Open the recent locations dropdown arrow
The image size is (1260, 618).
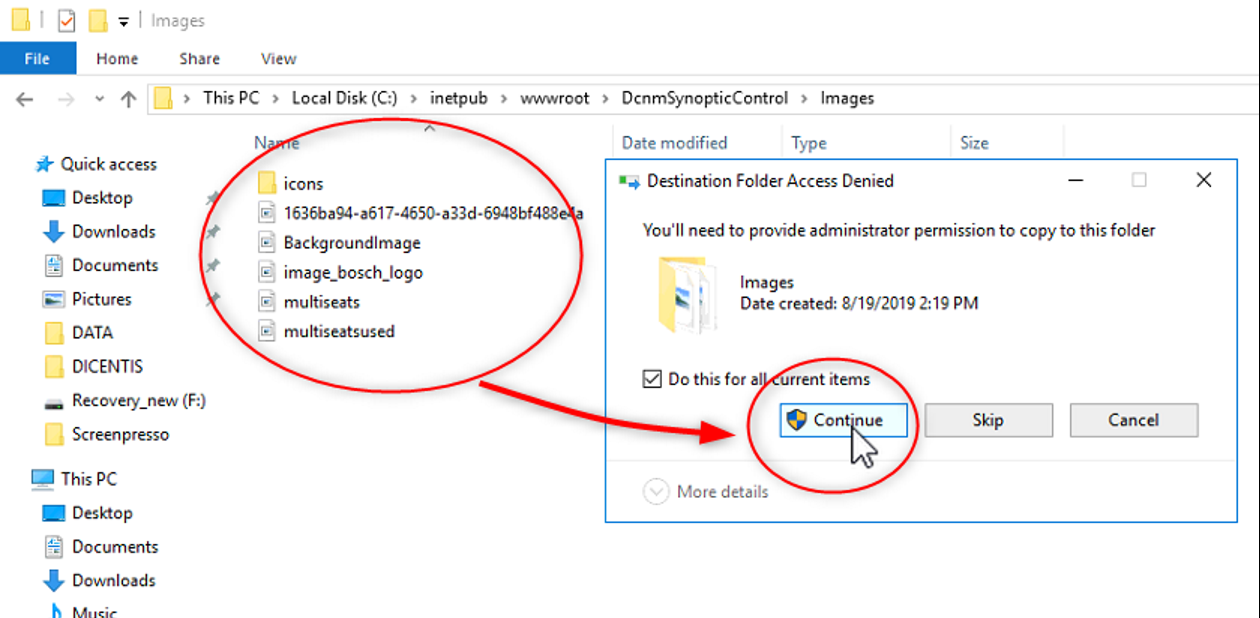tap(99, 99)
